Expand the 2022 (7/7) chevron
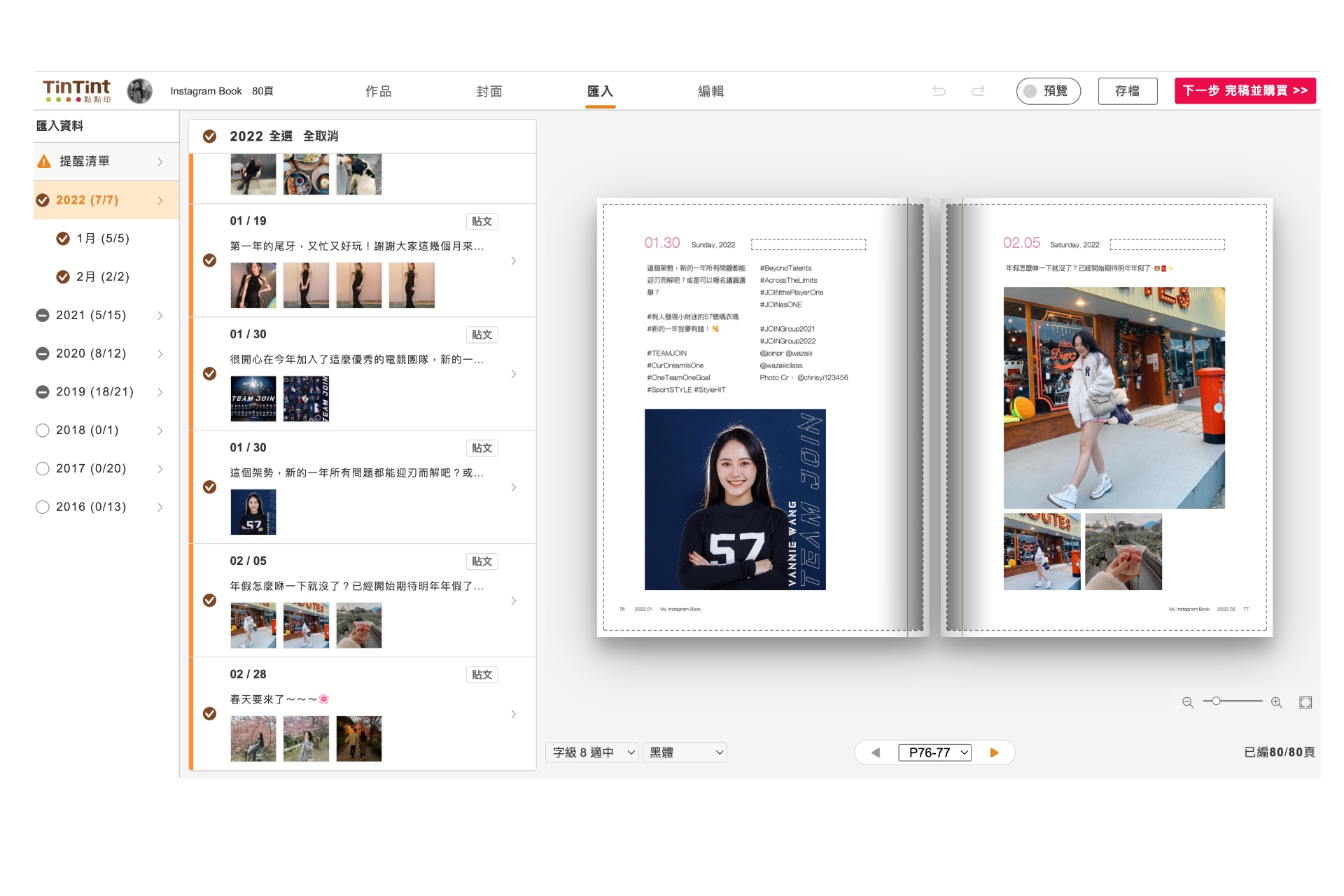1344x896 pixels. (x=160, y=200)
